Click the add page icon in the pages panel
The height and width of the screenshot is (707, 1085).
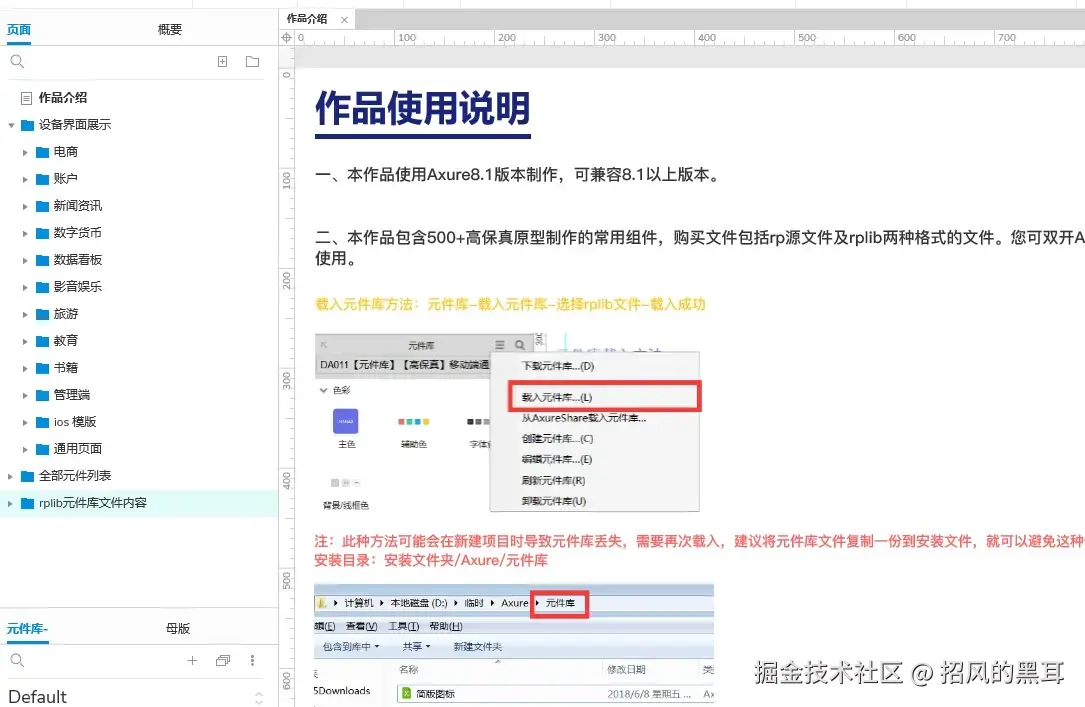[x=222, y=61]
